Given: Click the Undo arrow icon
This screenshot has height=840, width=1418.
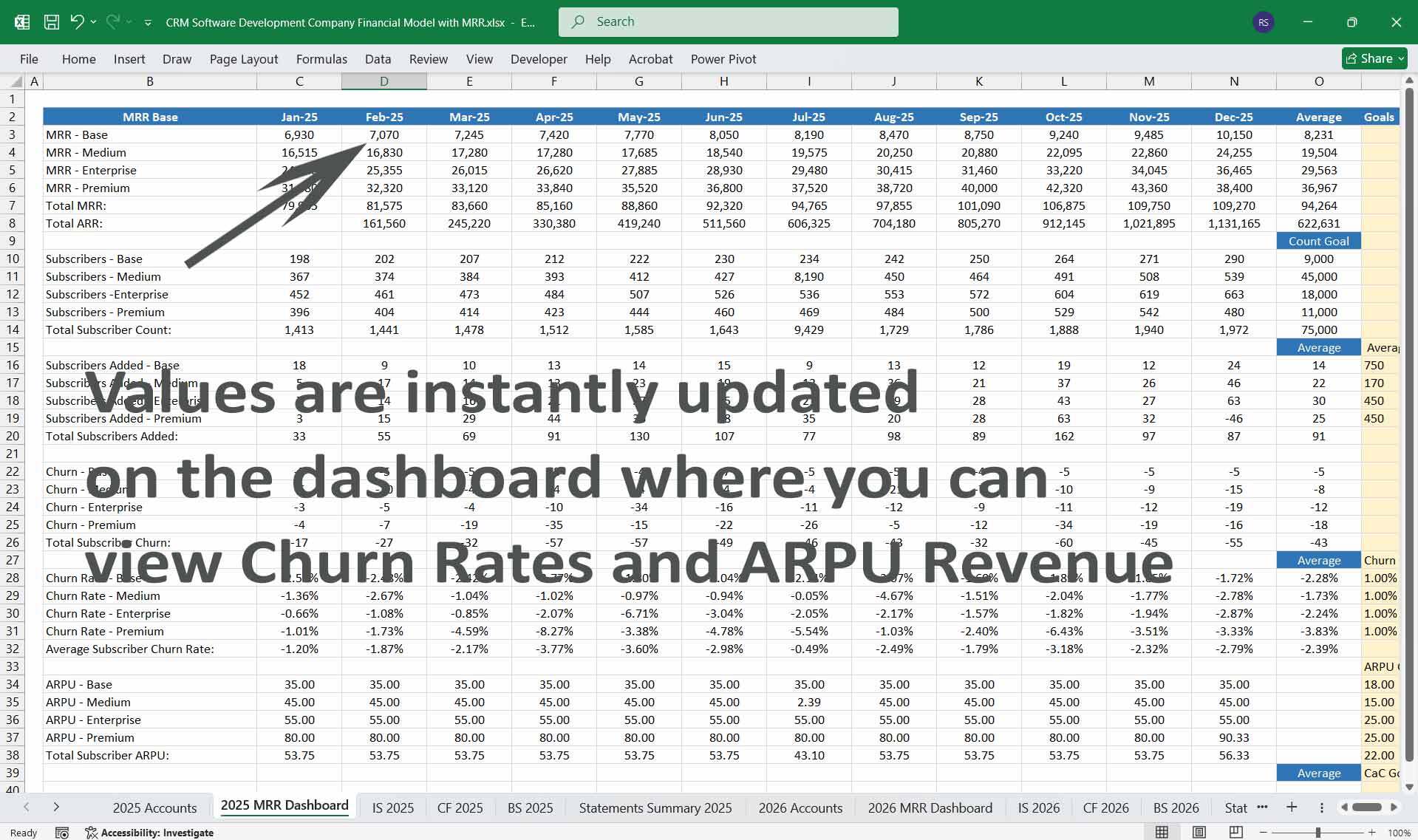Looking at the screenshot, I should click(x=77, y=22).
